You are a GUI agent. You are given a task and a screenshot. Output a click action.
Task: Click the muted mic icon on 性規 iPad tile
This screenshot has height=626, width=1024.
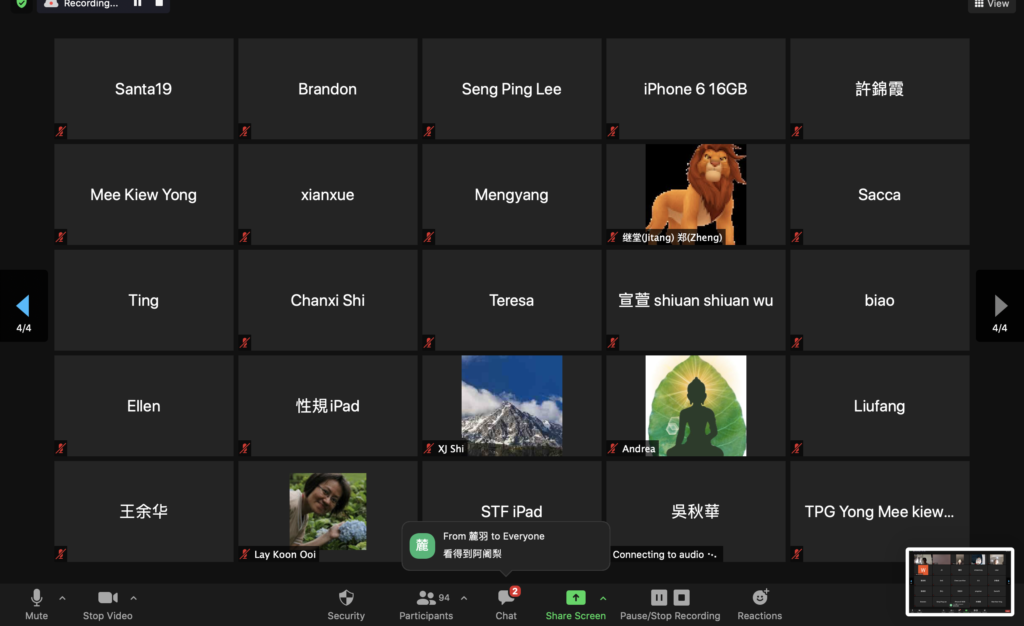[245, 448]
